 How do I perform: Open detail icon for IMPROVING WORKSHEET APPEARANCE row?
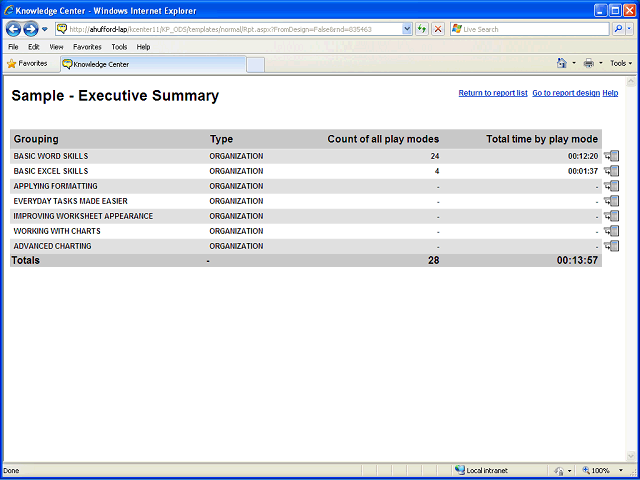[611, 216]
